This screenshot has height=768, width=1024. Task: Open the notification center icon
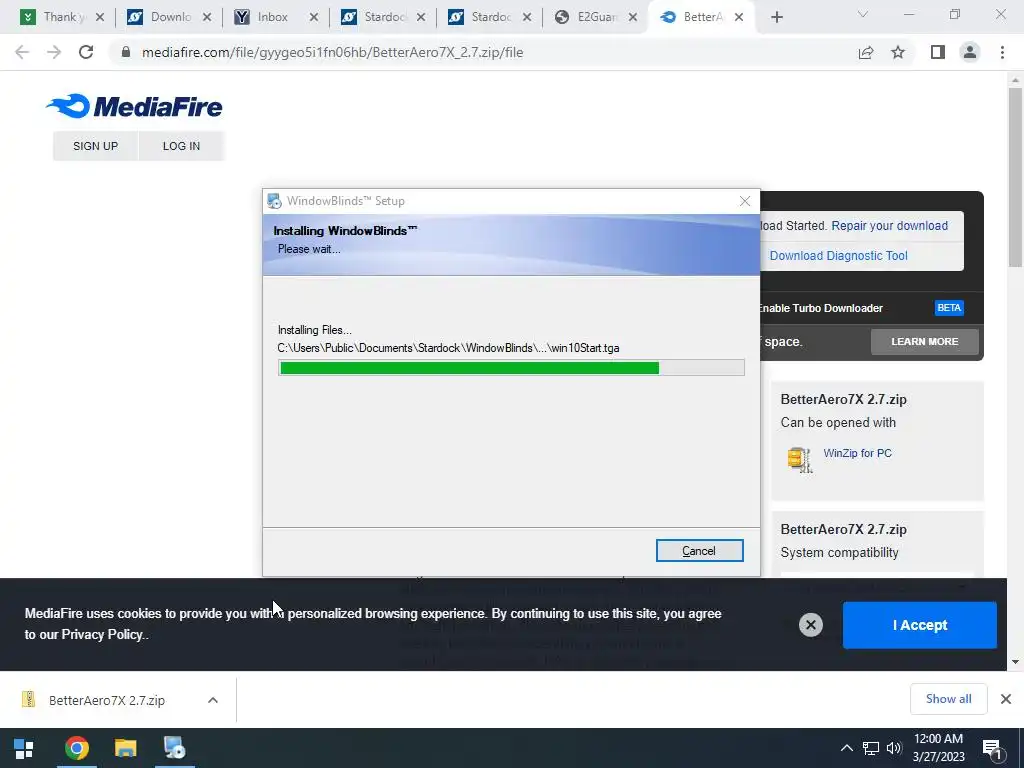tap(993, 750)
